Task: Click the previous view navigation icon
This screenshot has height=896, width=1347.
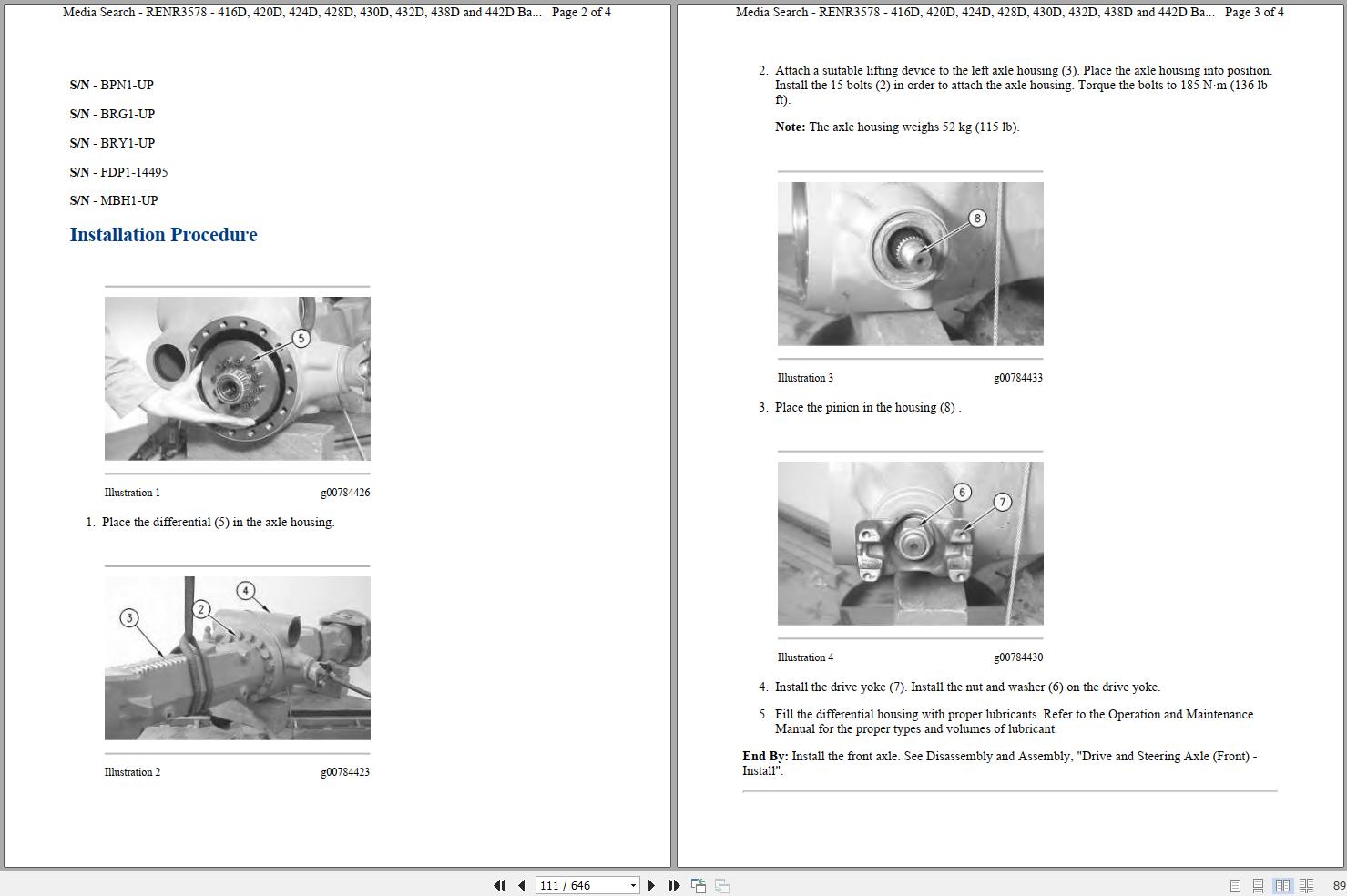Action: click(x=698, y=884)
